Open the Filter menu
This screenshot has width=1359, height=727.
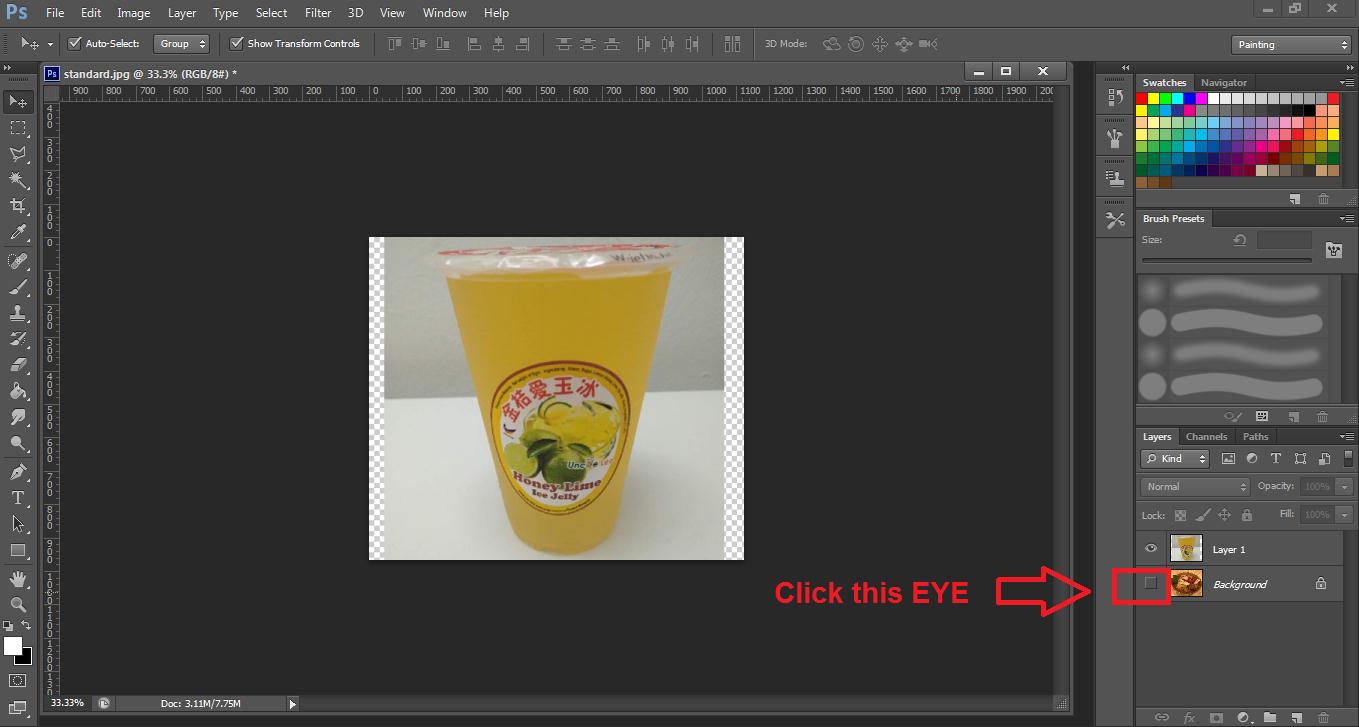318,13
